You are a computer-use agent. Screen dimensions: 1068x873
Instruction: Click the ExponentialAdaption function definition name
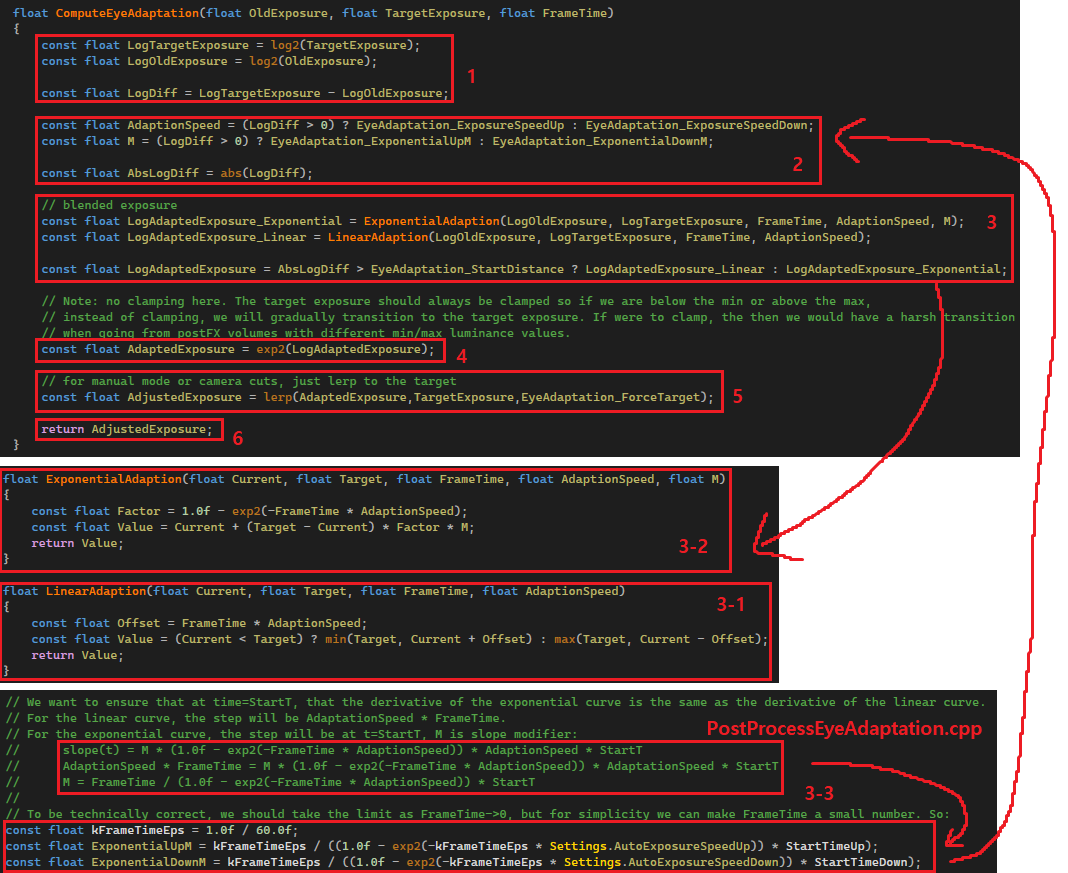[x=114, y=479]
